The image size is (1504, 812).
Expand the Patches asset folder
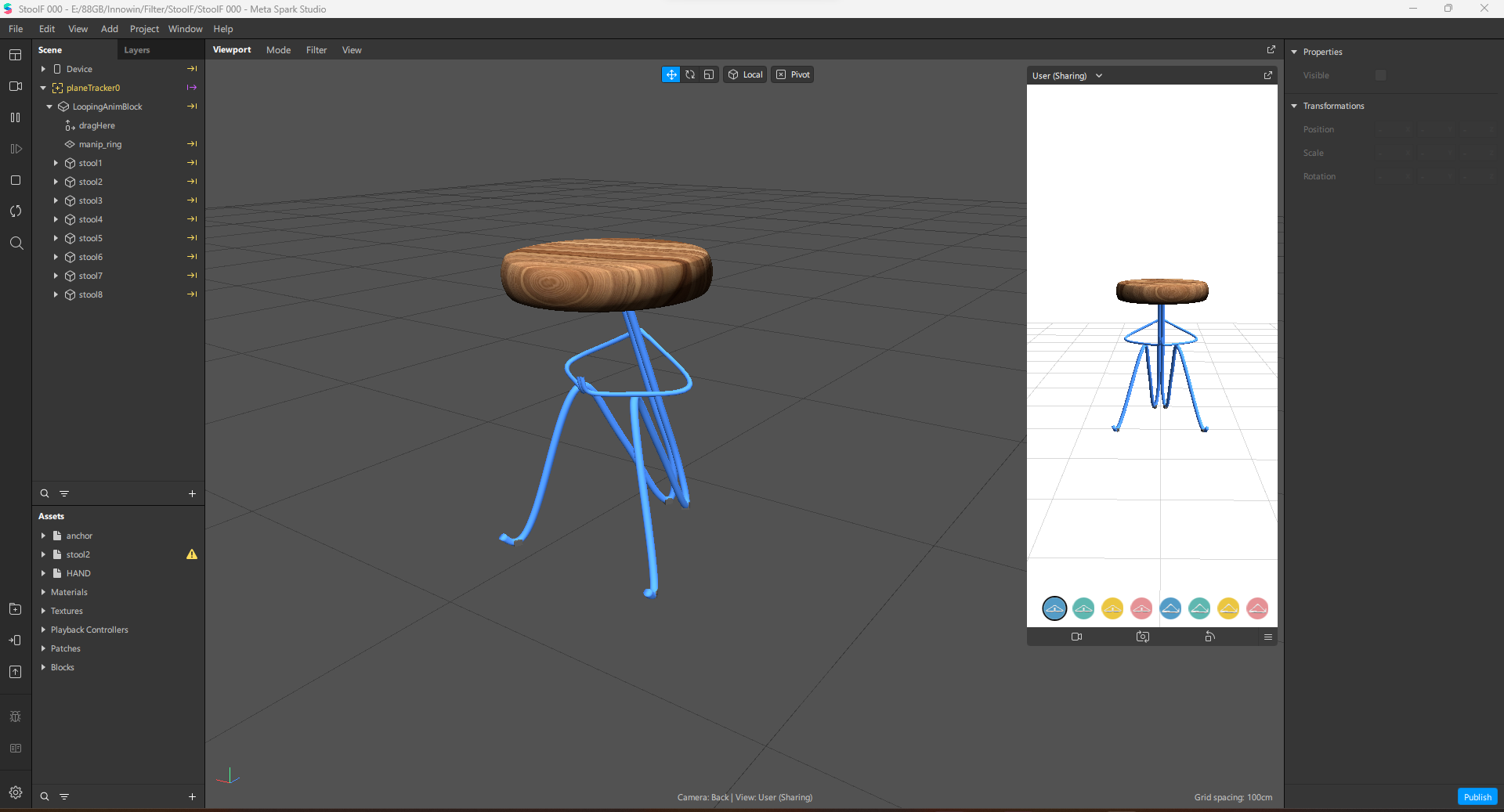click(x=43, y=648)
